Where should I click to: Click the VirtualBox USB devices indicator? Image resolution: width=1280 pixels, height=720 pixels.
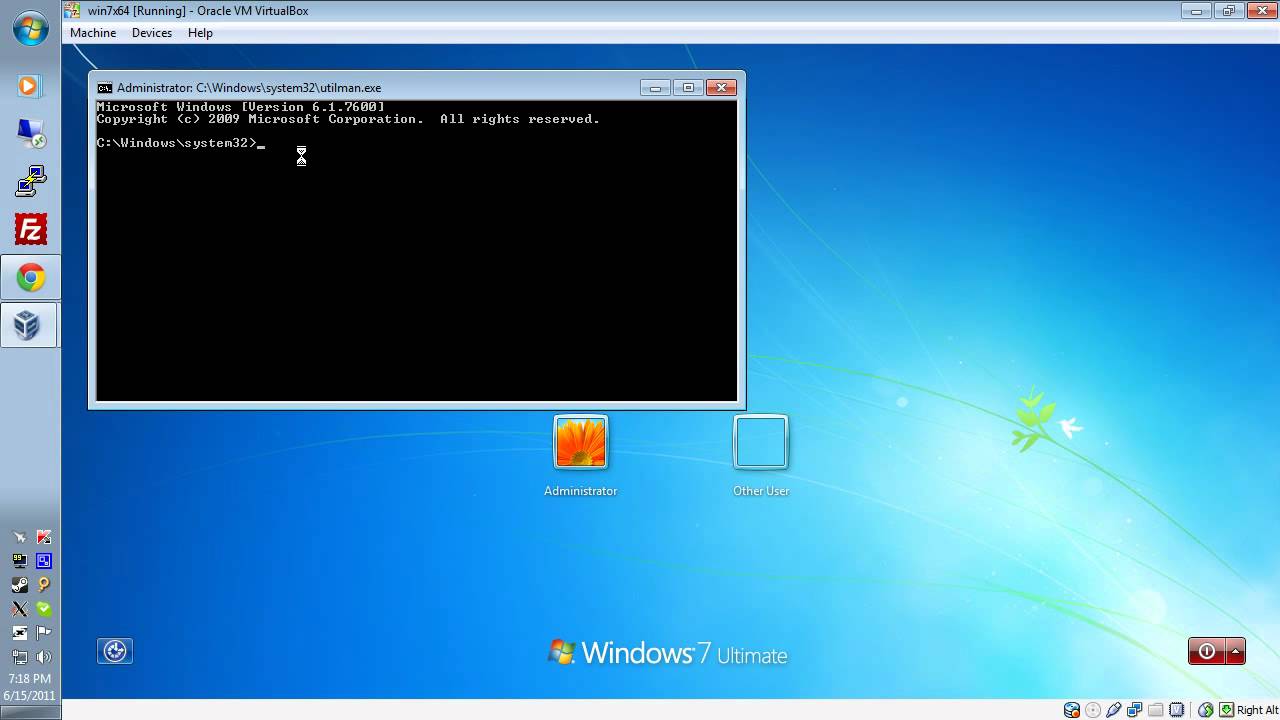(x=1114, y=710)
